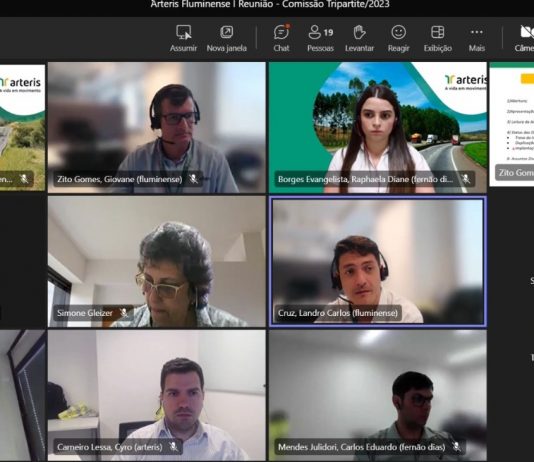Image resolution: width=534 pixels, height=462 pixels.
Task: Click muted mic icon beside Mendes Julidori name
Action: 457,447
